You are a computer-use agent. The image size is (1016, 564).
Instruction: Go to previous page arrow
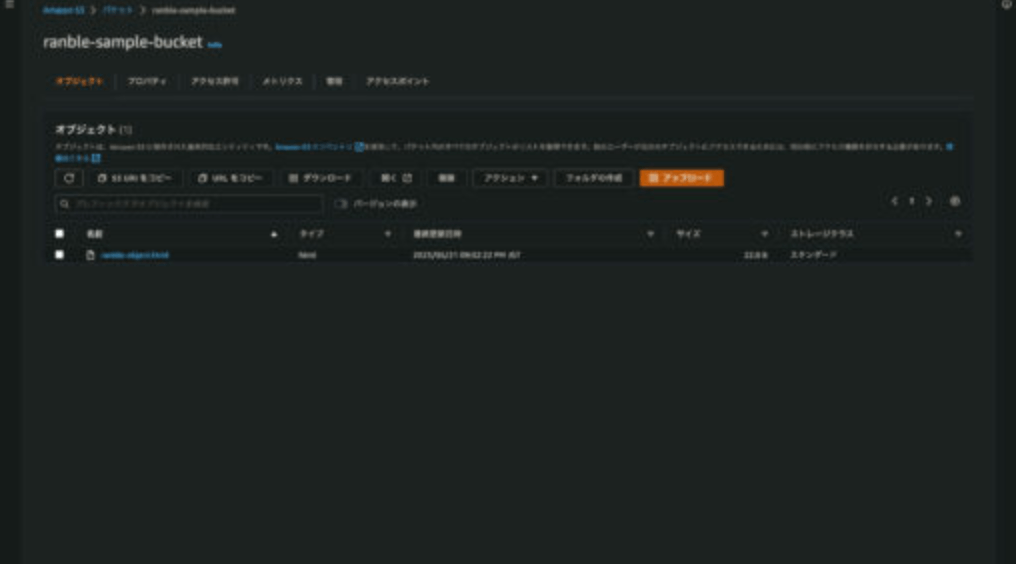pyautogui.click(x=894, y=201)
